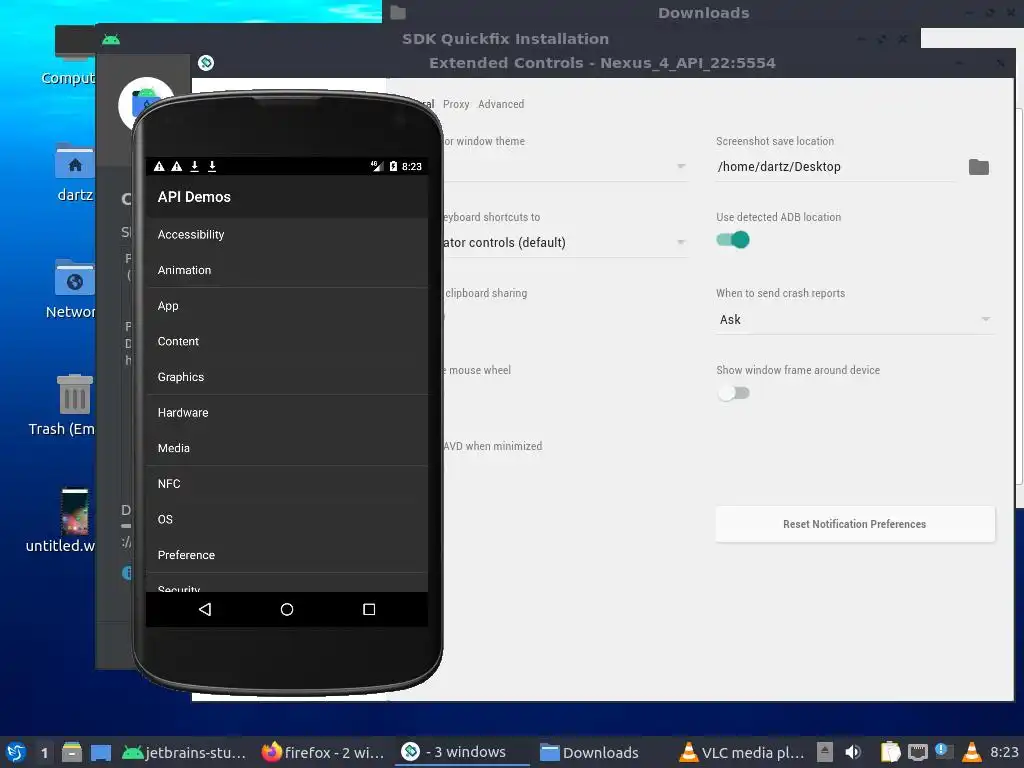Viewport: 1024px width, 768px height.
Task: Open the file manager taskbar launcher
Action: (x=72, y=752)
